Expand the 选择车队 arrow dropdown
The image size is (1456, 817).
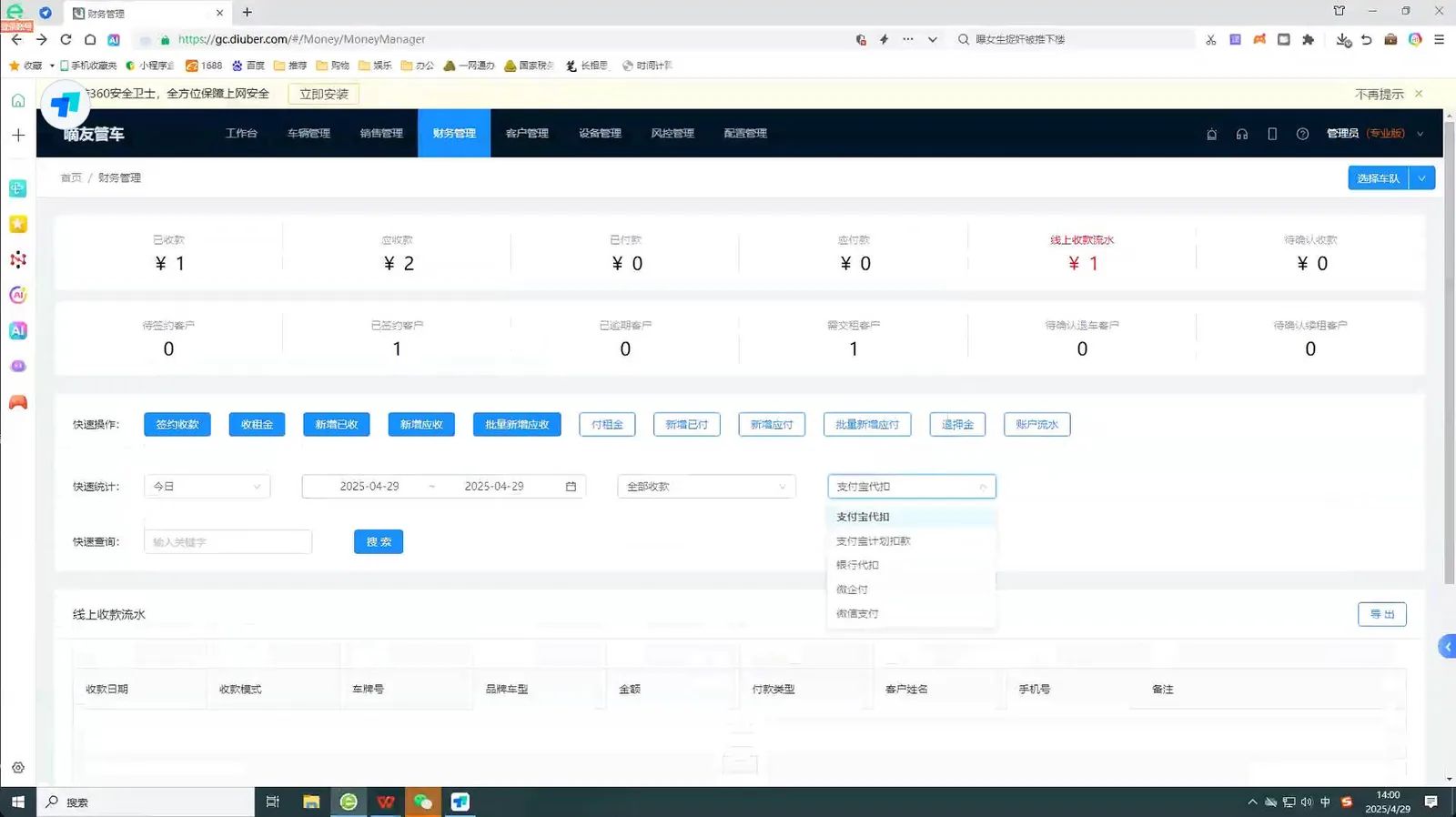1421,178
